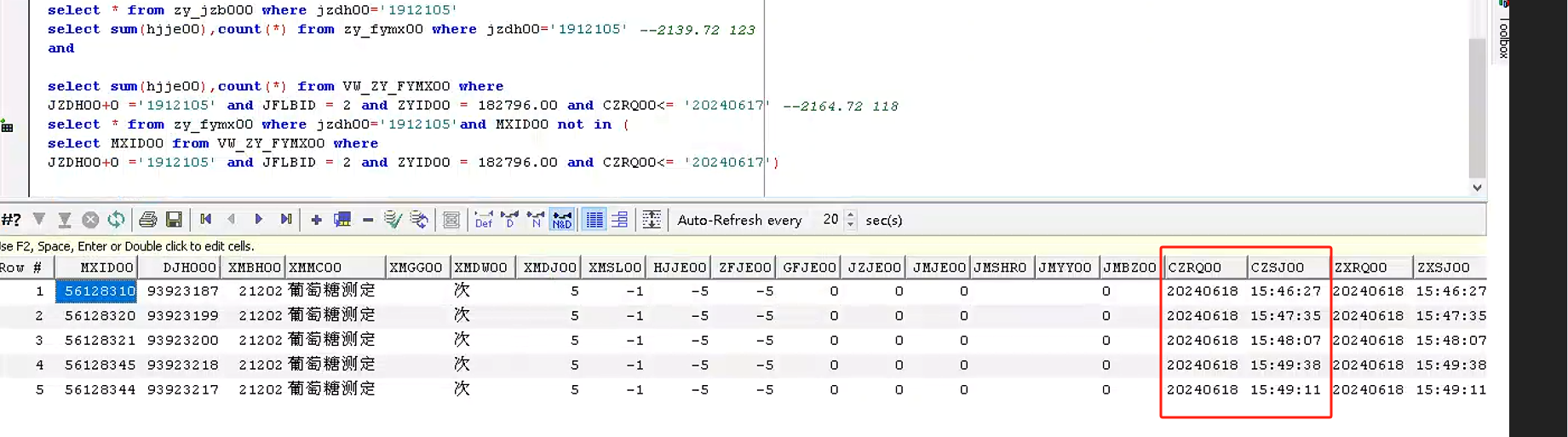Save the grid with floppy disk icon
1568x437 pixels.
coord(174,220)
